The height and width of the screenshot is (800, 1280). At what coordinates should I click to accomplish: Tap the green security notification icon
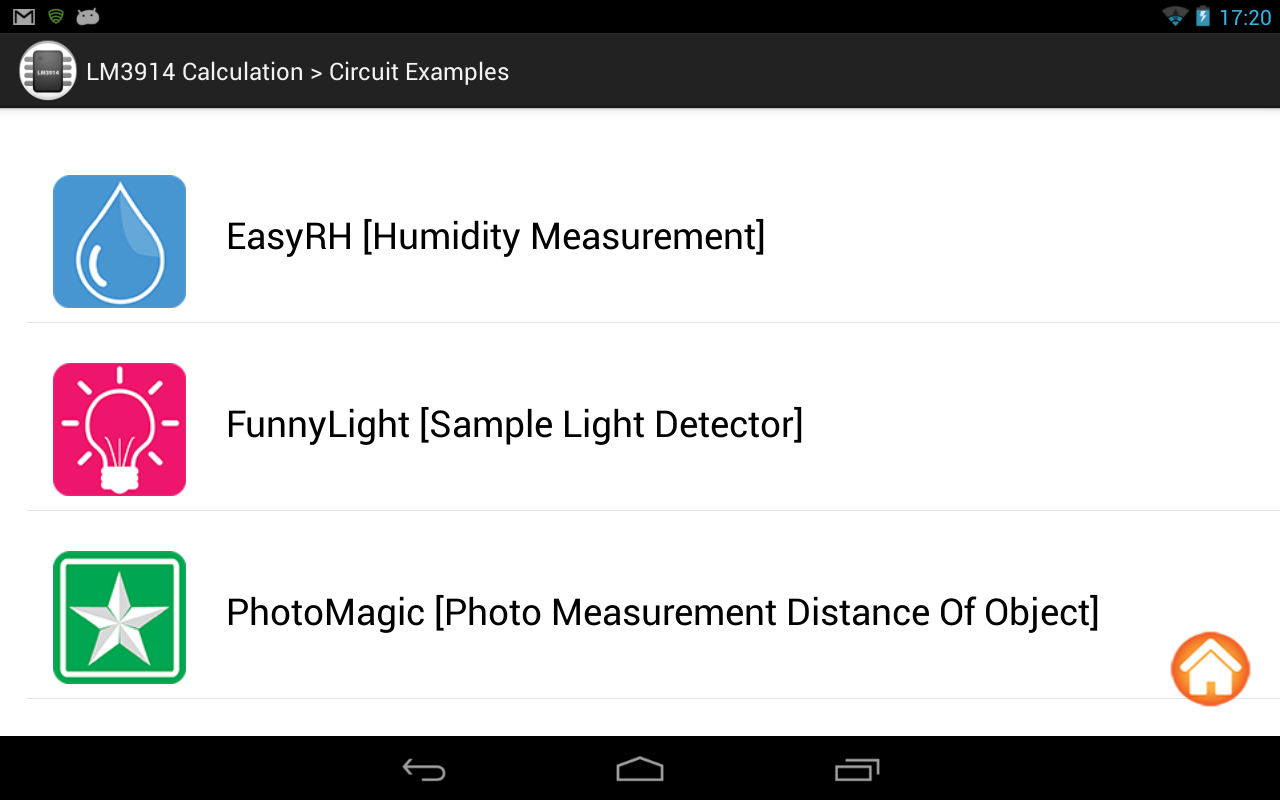tap(56, 17)
